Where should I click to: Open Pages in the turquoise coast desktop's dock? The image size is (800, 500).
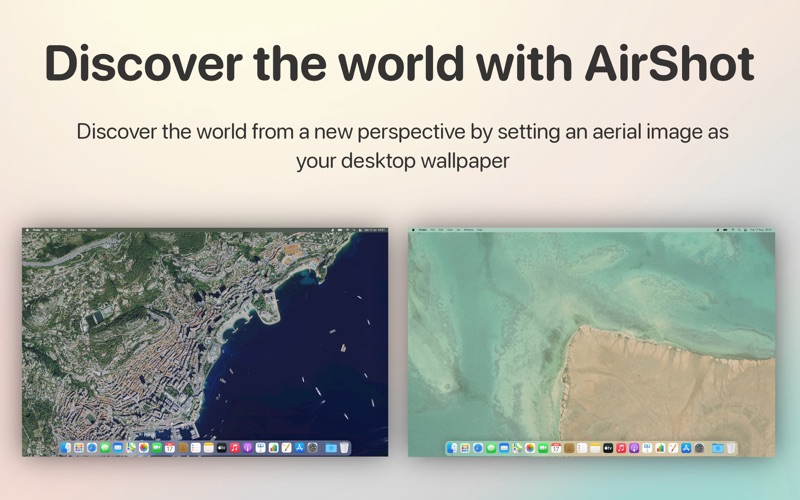coord(673,448)
